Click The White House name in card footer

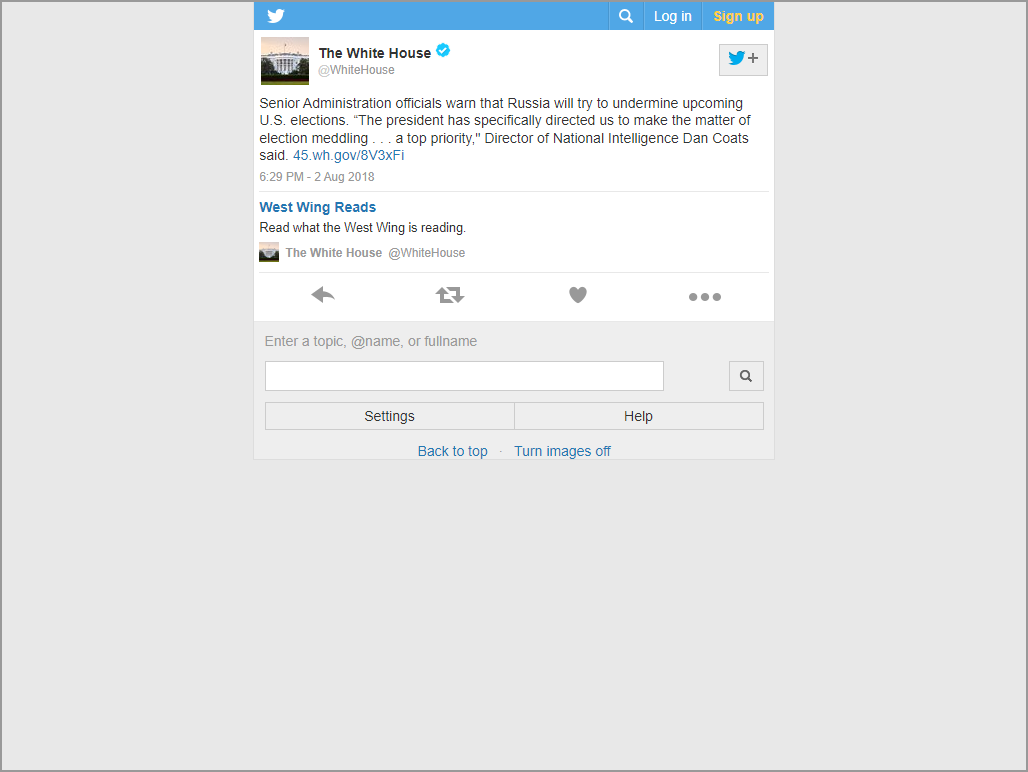334,253
